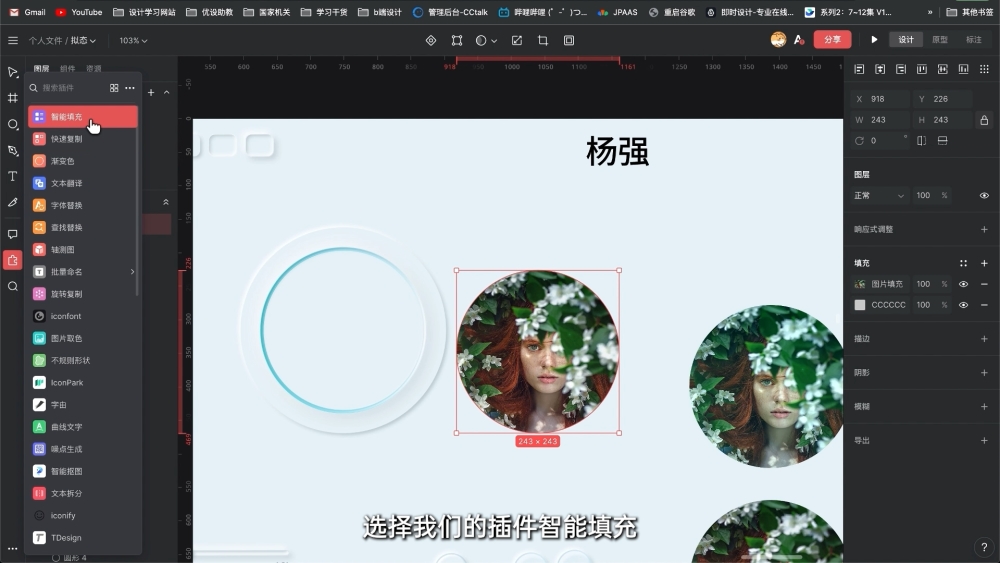Image resolution: width=1000 pixels, height=563 pixels.
Task: Flip horizontal icon in design panel
Action: pyautogui.click(x=922, y=140)
